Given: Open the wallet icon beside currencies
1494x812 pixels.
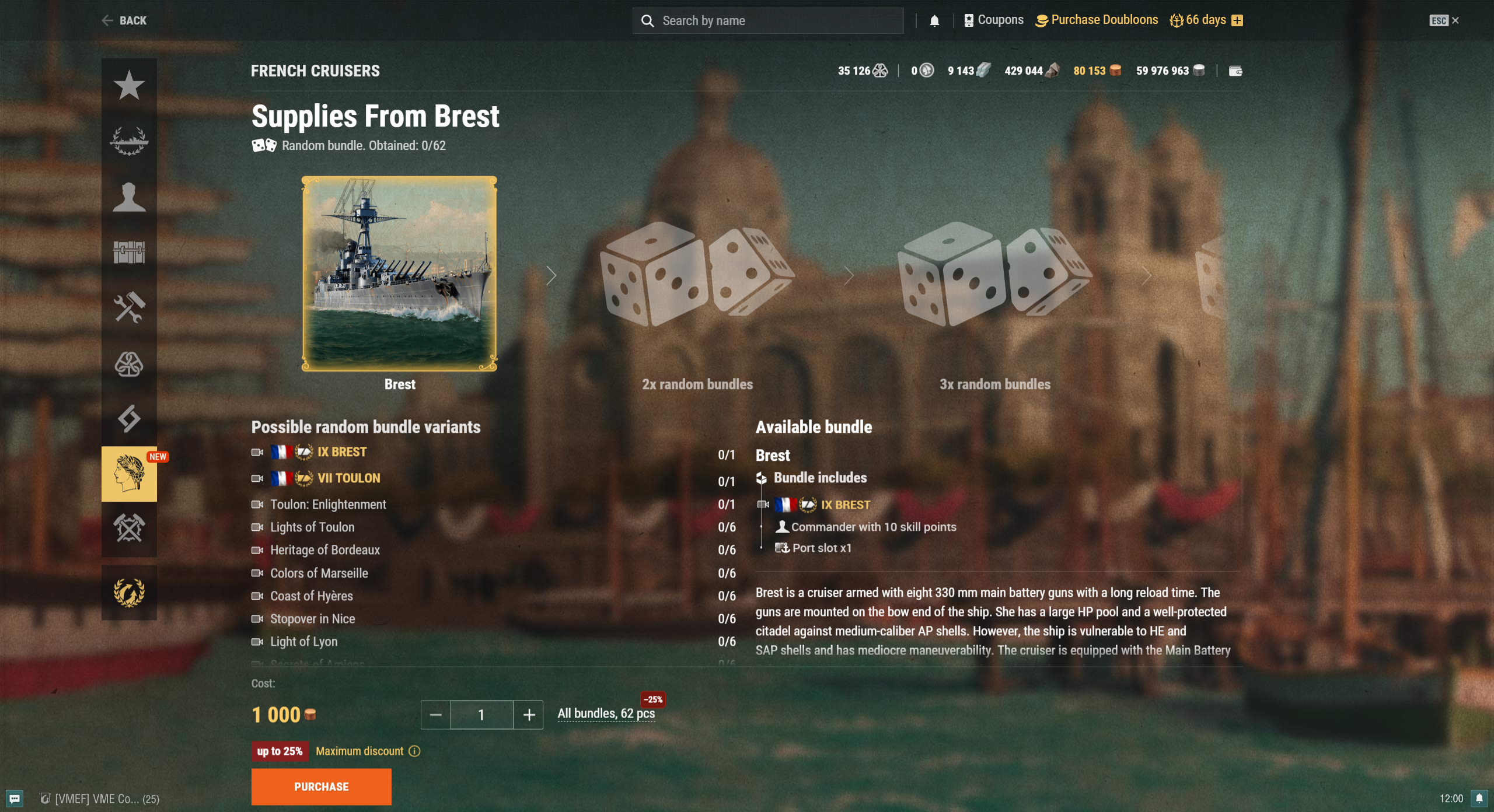Looking at the screenshot, I should tap(1235, 71).
